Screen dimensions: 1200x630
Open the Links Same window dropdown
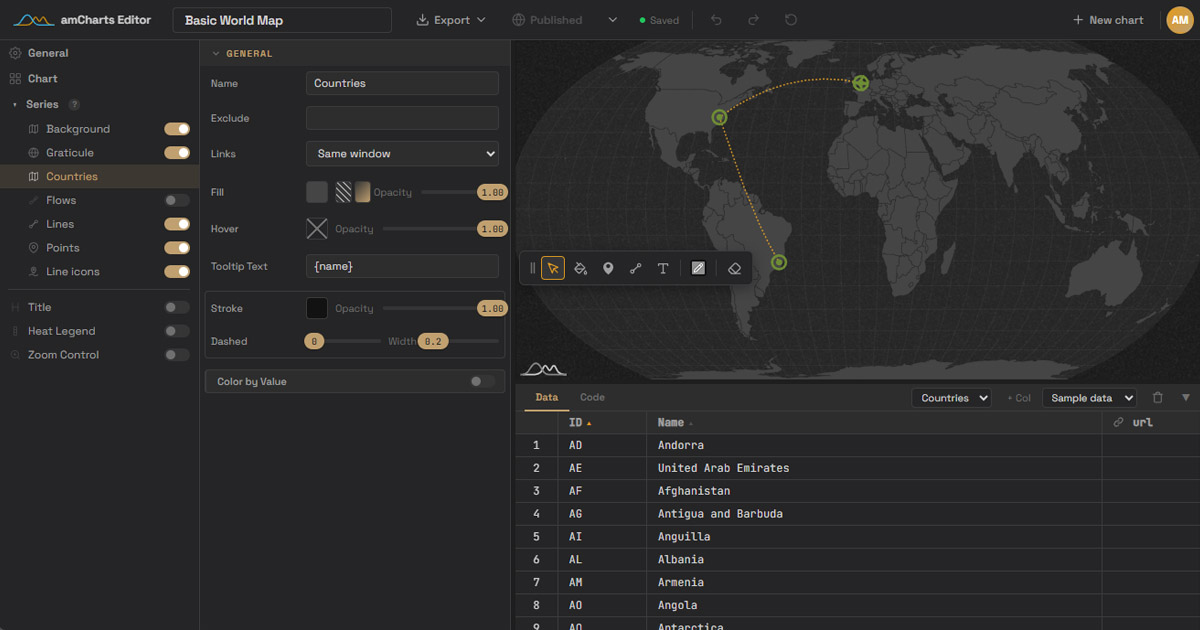402,154
